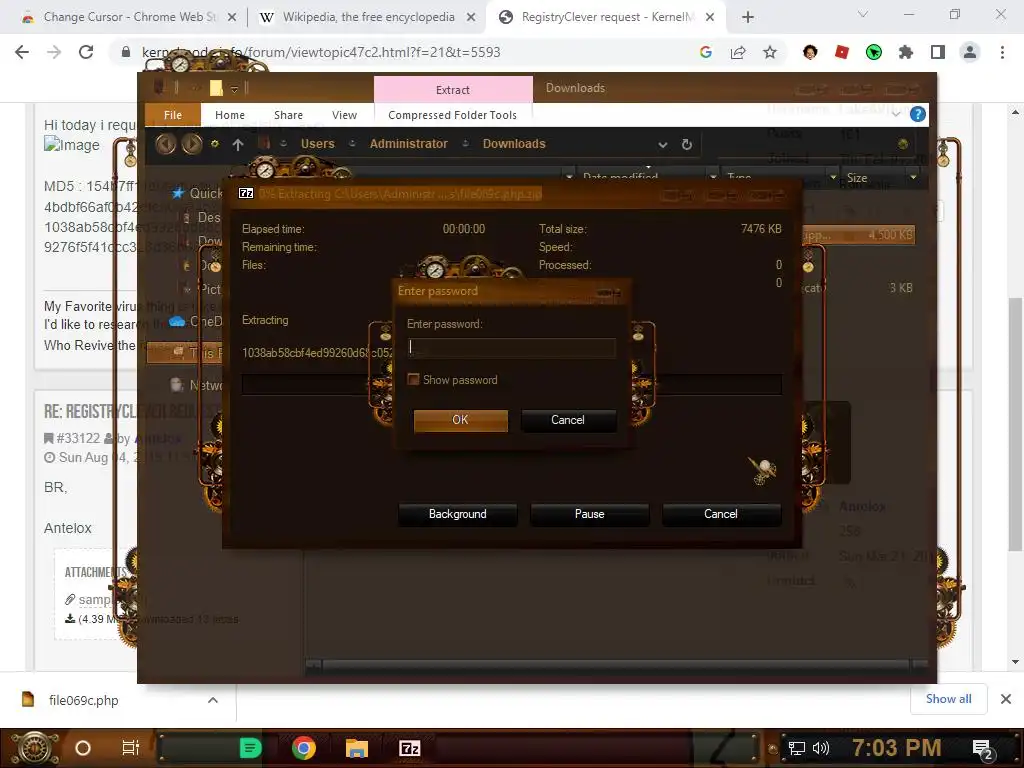Select OneDrive in navigation pane
The image size is (1024, 768).
[196, 321]
